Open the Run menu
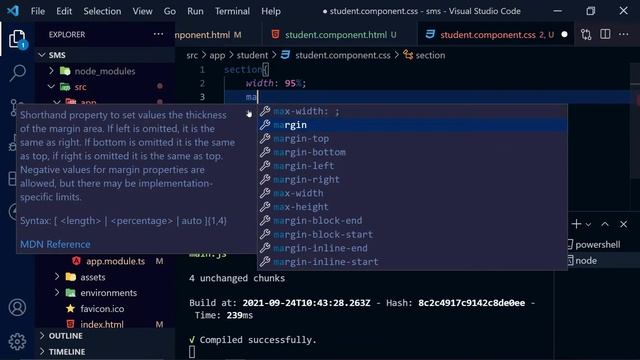Image resolution: width=640 pixels, height=360 pixels. click(x=195, y=11)
